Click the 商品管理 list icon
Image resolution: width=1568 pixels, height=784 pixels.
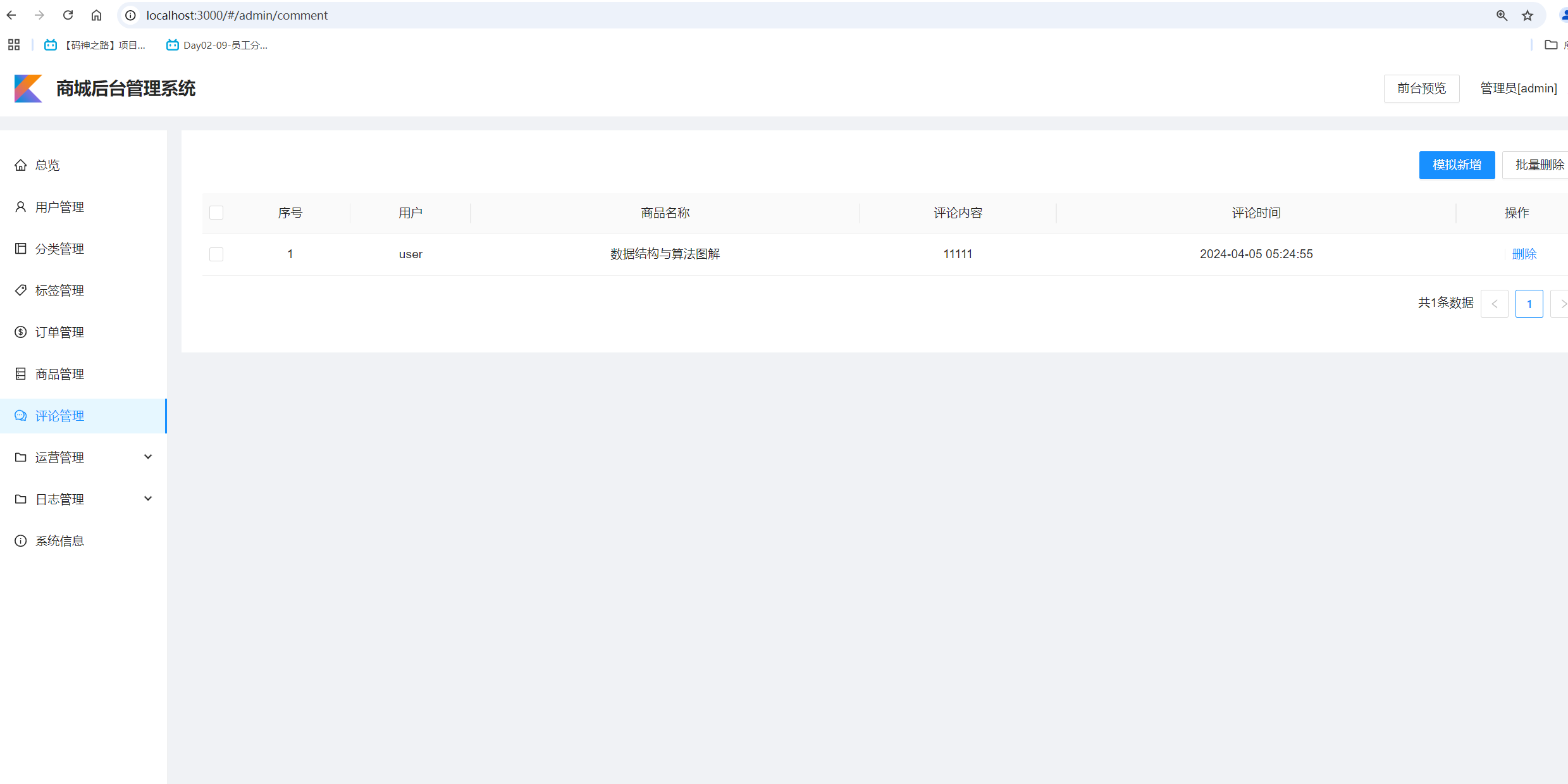pyautogui.click(x=21, y=374)
